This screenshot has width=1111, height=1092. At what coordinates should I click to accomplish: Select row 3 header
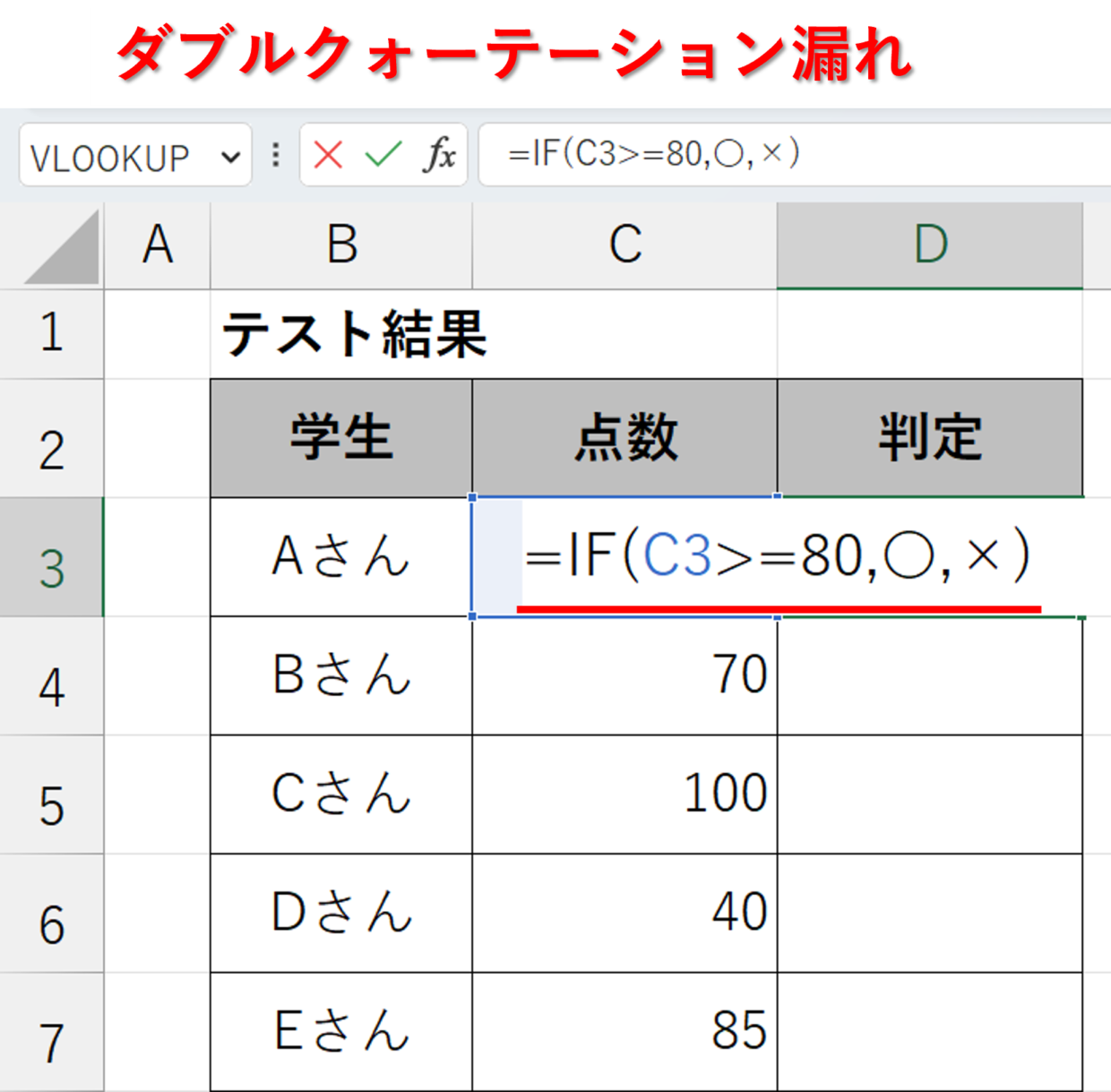[52, 556]
